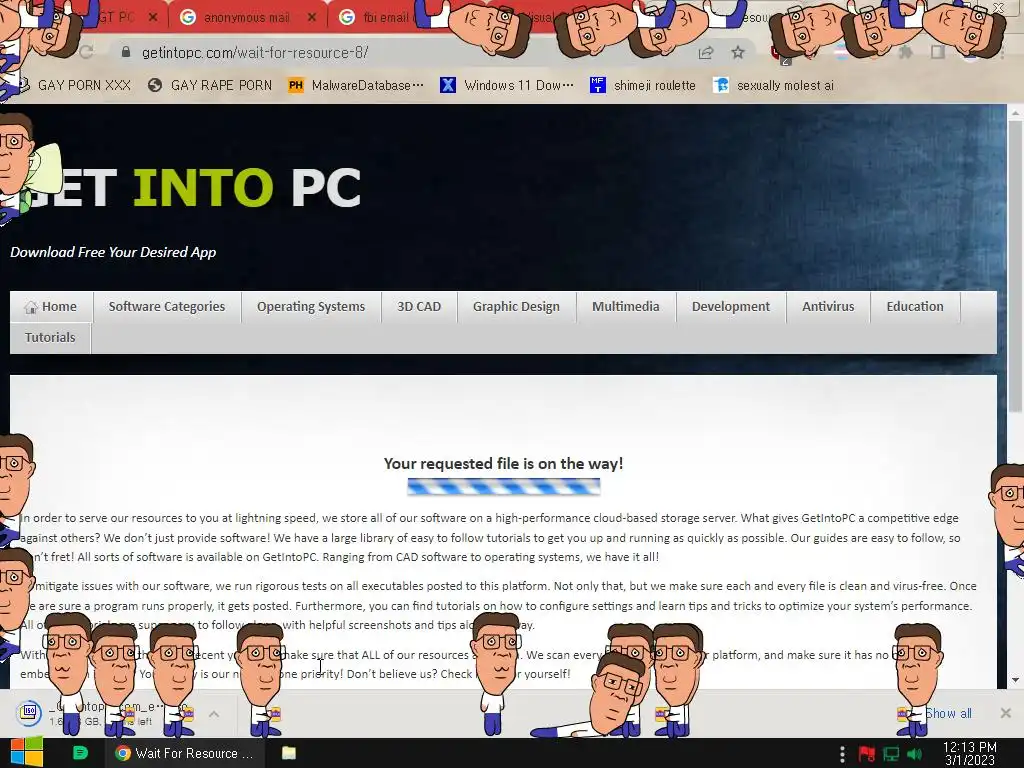Click the Wait For Resource Chrome taskbar button

click(x=185, y=753)
